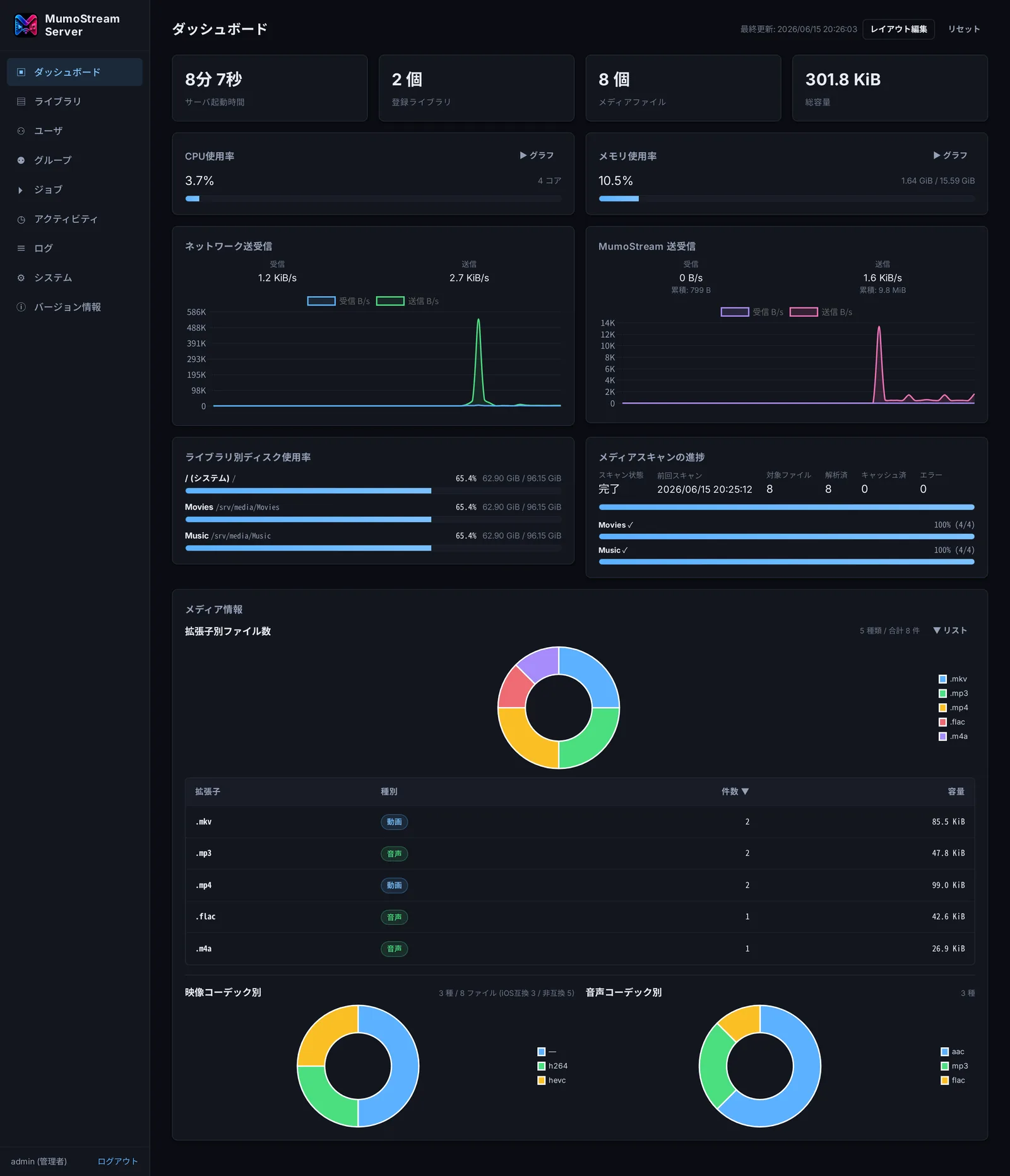Click the リセット button
The image size is (1010, 1176).
coord(964,29)
